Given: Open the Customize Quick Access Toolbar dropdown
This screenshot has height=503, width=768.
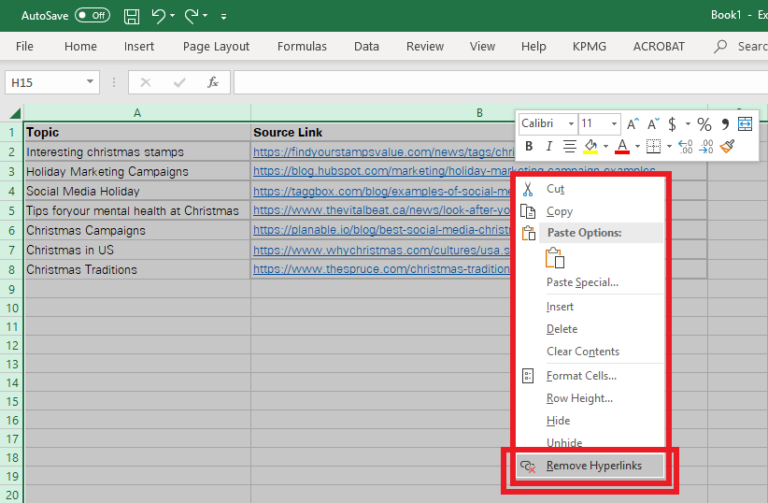Looking at the screenshot, I should 223,17.
